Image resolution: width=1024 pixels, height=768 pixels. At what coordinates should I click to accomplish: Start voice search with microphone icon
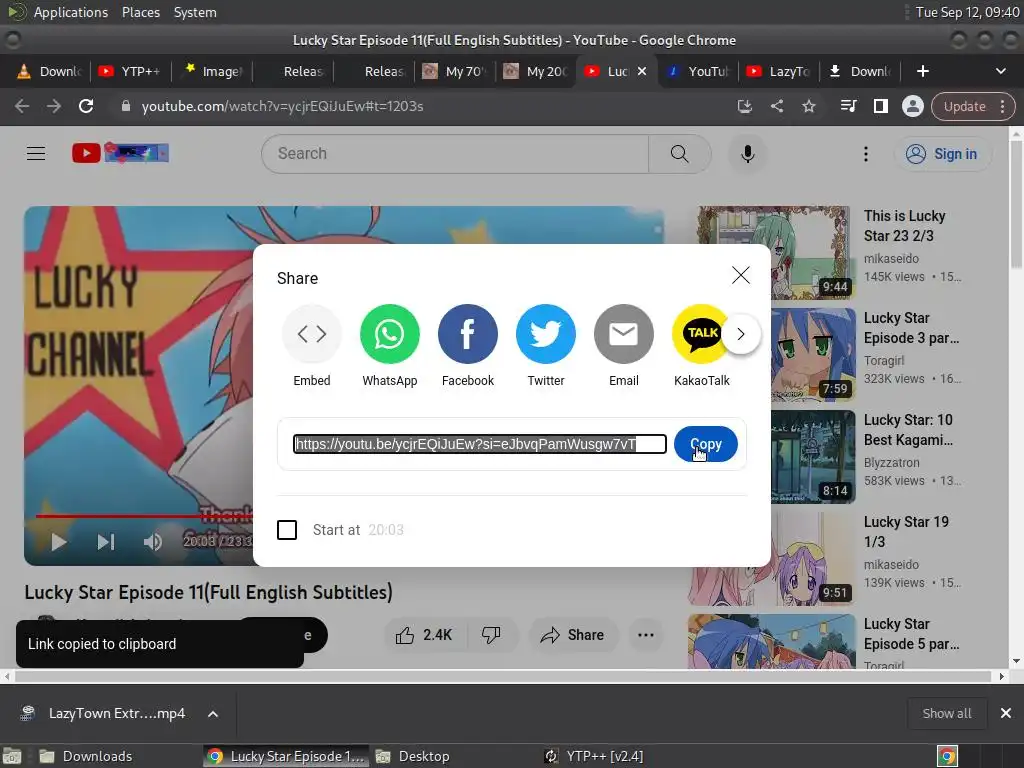748,153
